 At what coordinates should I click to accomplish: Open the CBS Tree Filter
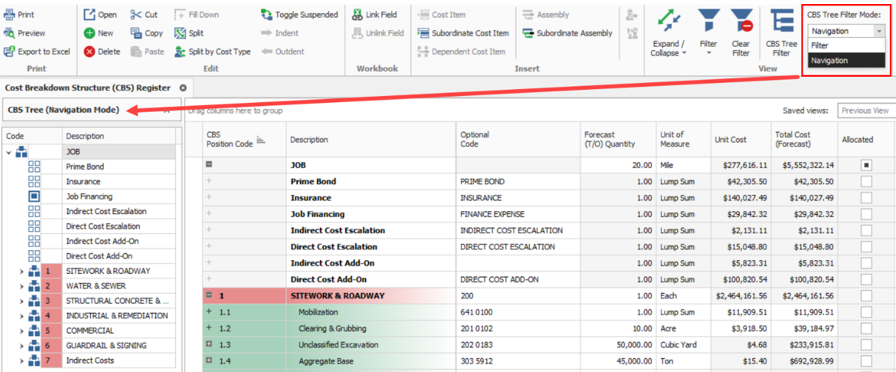(x=781, y=33)
